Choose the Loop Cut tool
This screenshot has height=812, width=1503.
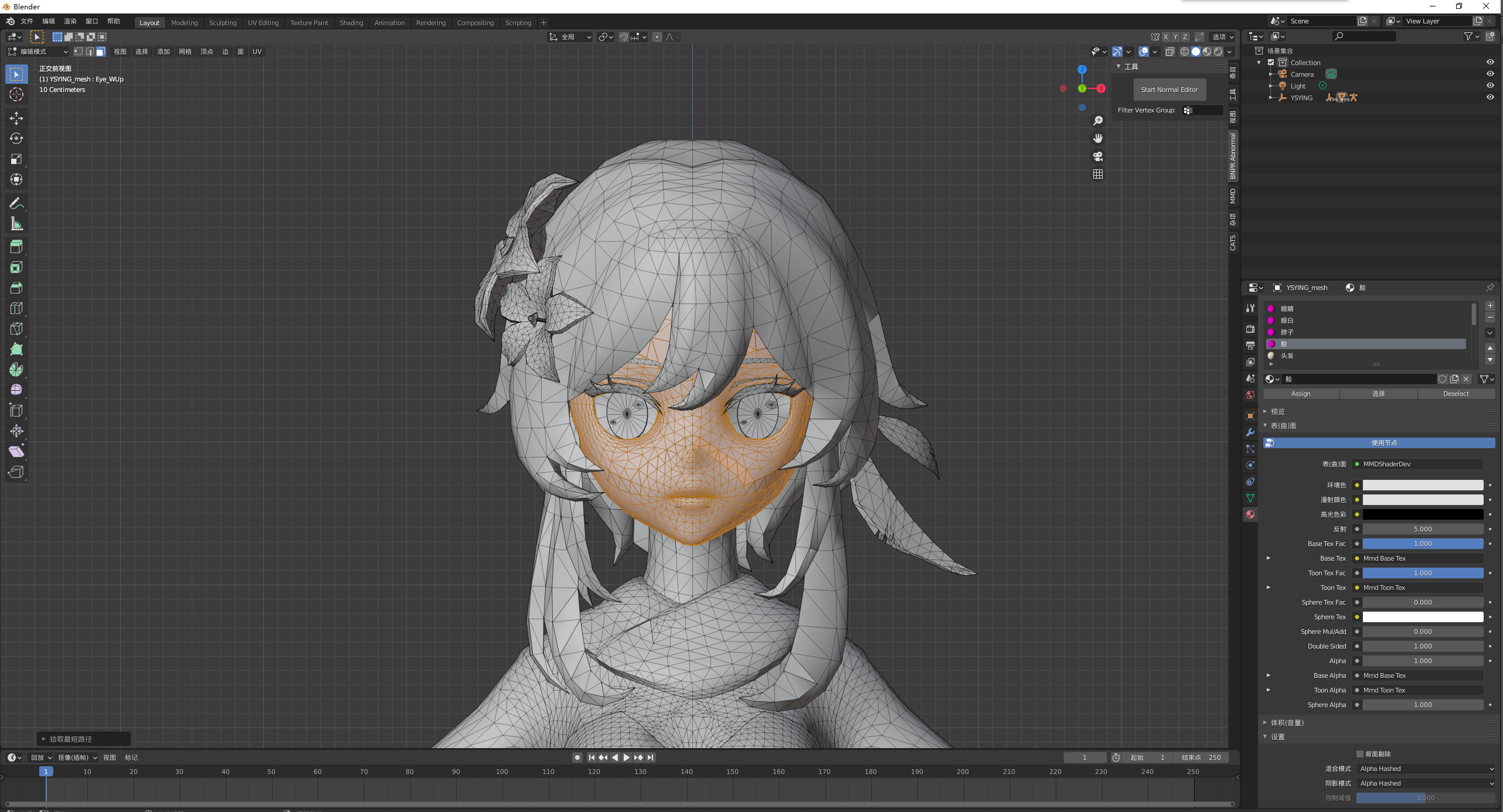click(16, 308)
